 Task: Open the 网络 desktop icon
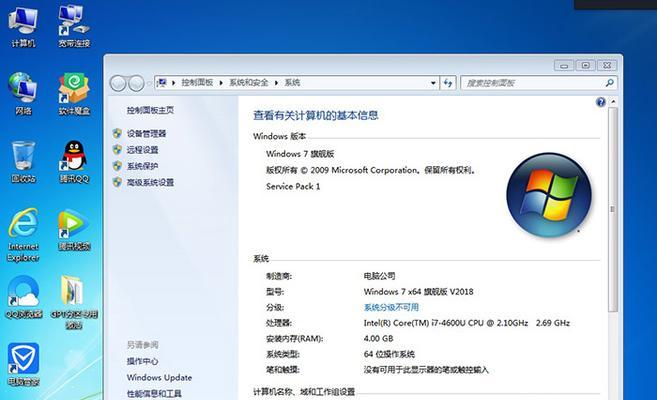pos(23,93)
